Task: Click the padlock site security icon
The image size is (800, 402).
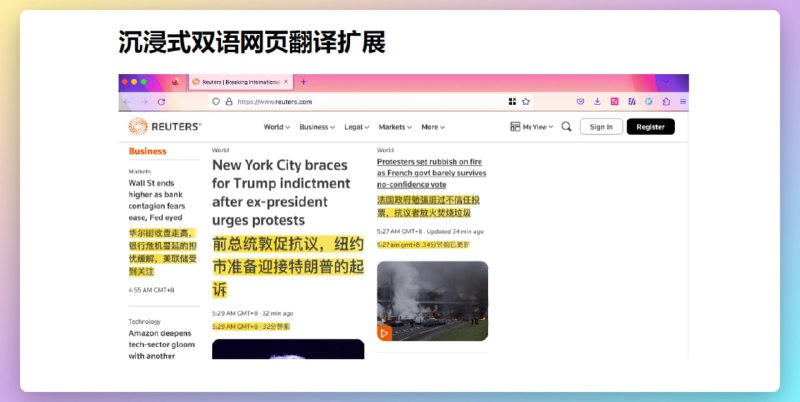Action: 229,102
